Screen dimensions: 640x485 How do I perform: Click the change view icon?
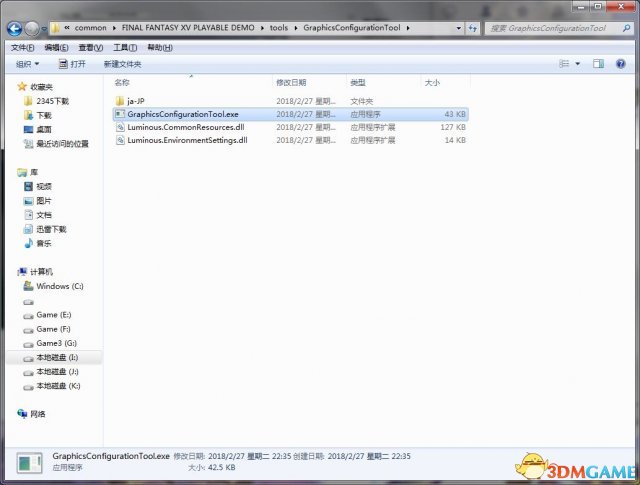pyautogui.click(x=564, y=64)
